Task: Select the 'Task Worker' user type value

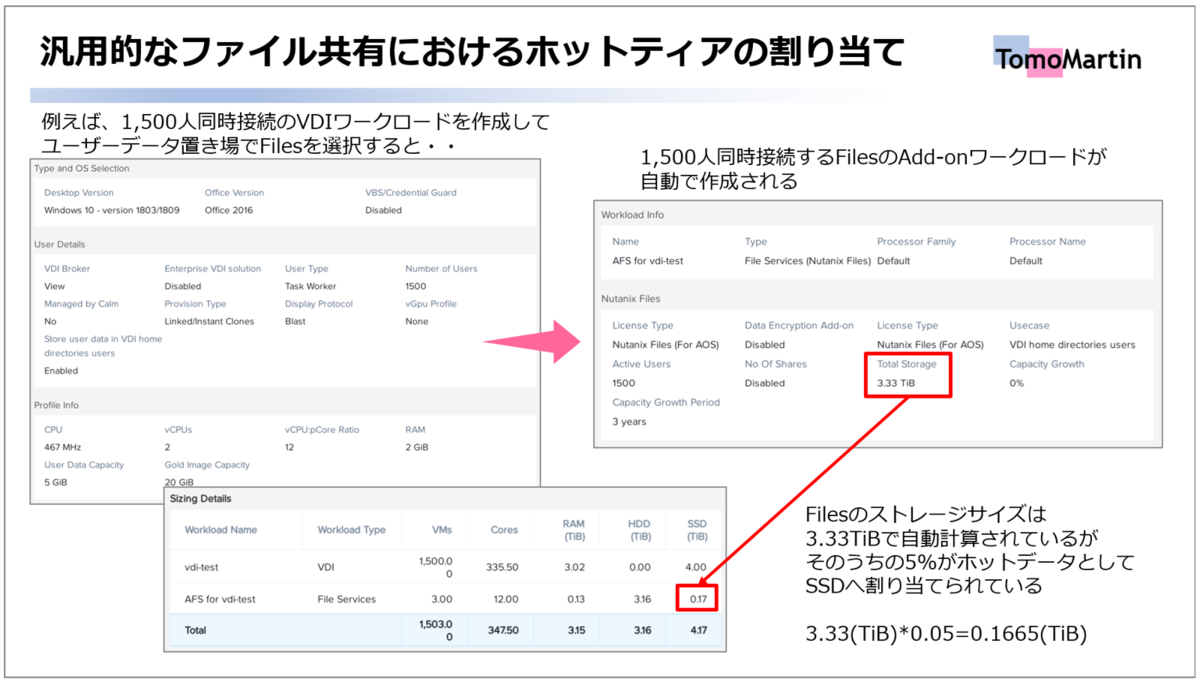Action: [313, 285]
